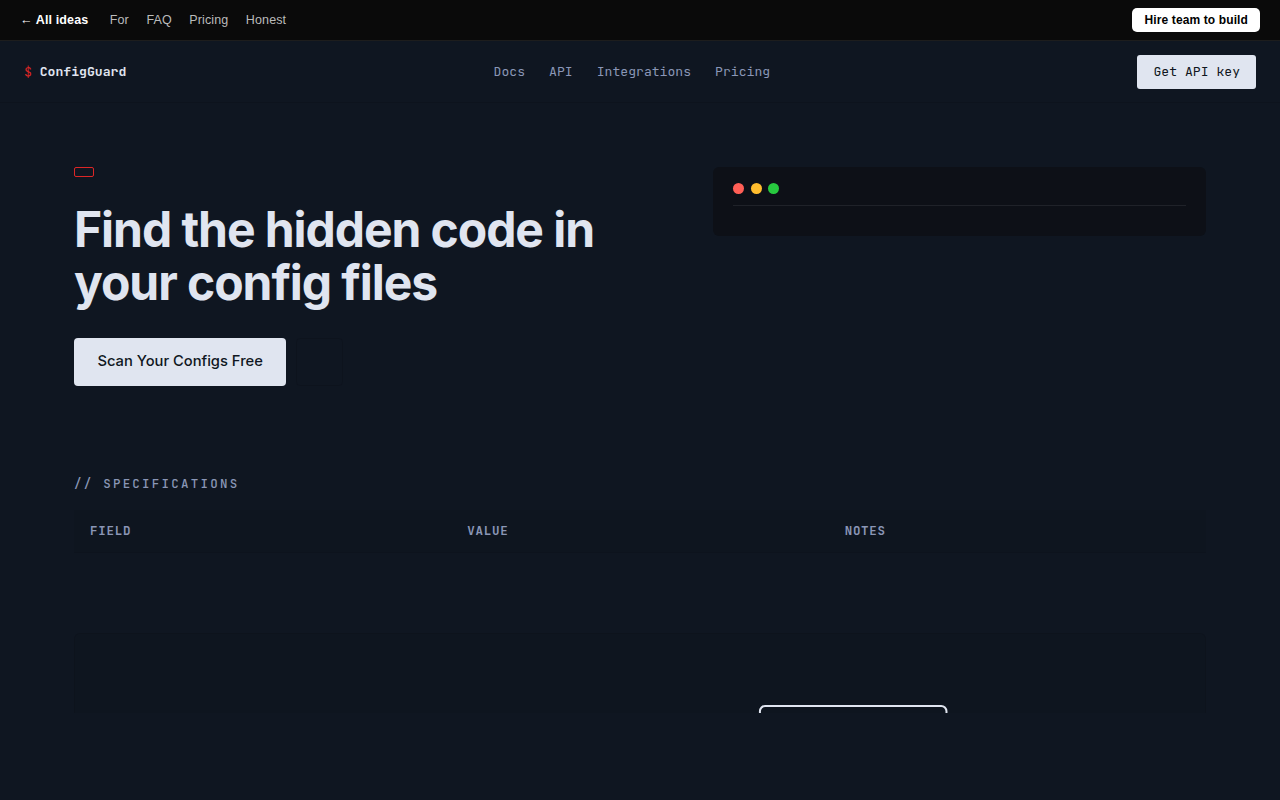Click the ConfigGuard logo
Viewport: 1280px width, 800px height.
[x=76, y=72]
